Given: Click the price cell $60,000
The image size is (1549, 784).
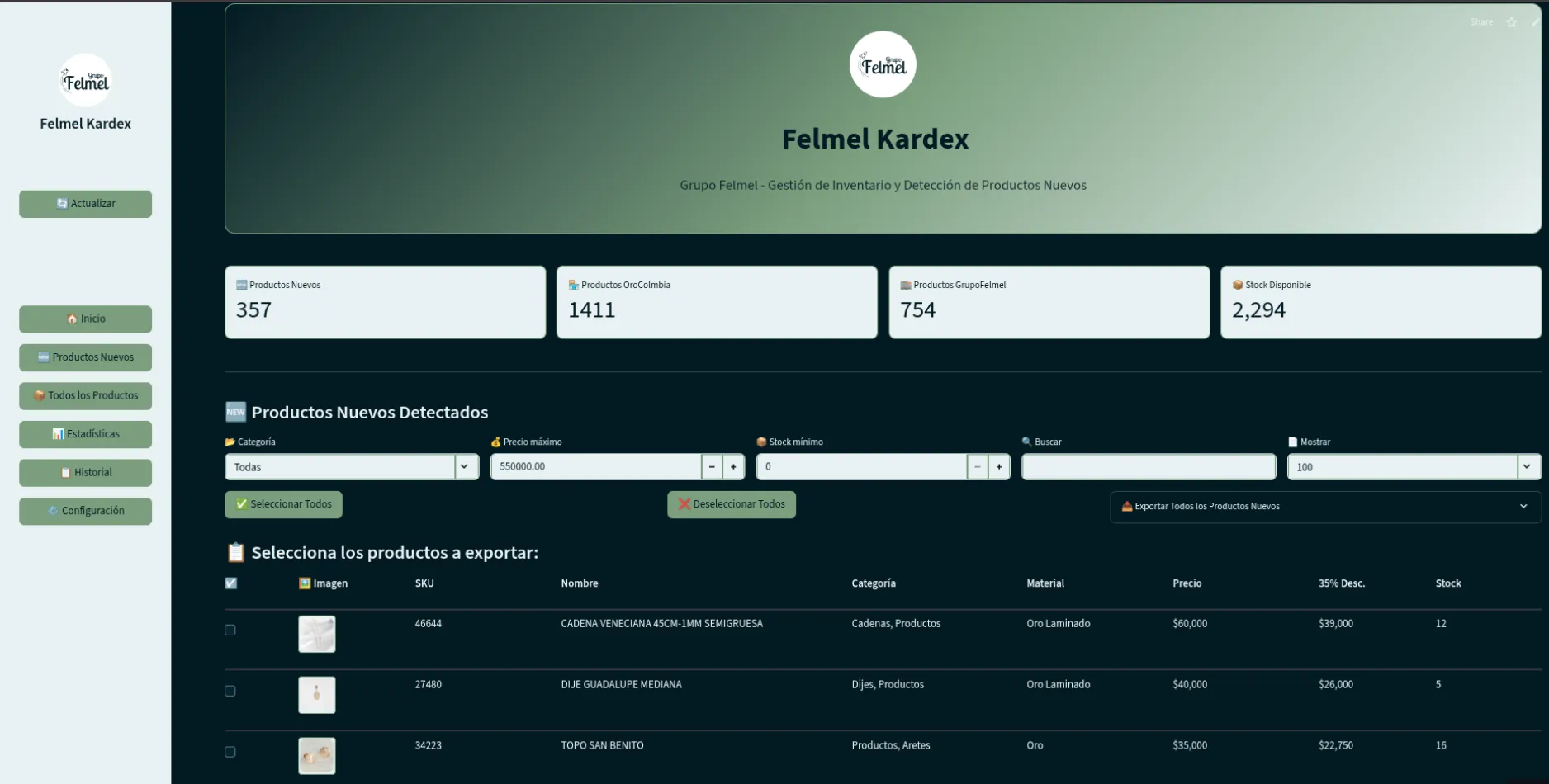Looking at the screenshot, I should [x=1190, y=624].
